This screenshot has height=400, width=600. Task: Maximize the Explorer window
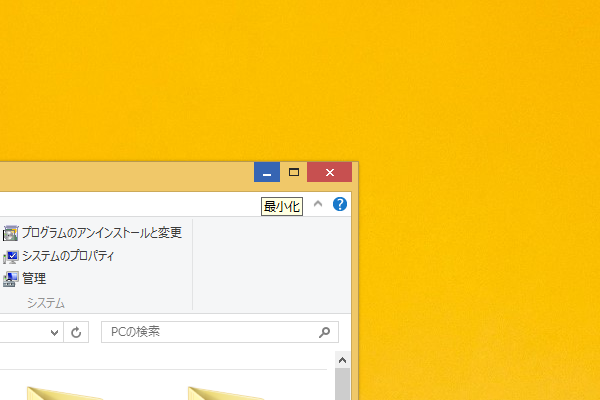[x=293, y=172]
